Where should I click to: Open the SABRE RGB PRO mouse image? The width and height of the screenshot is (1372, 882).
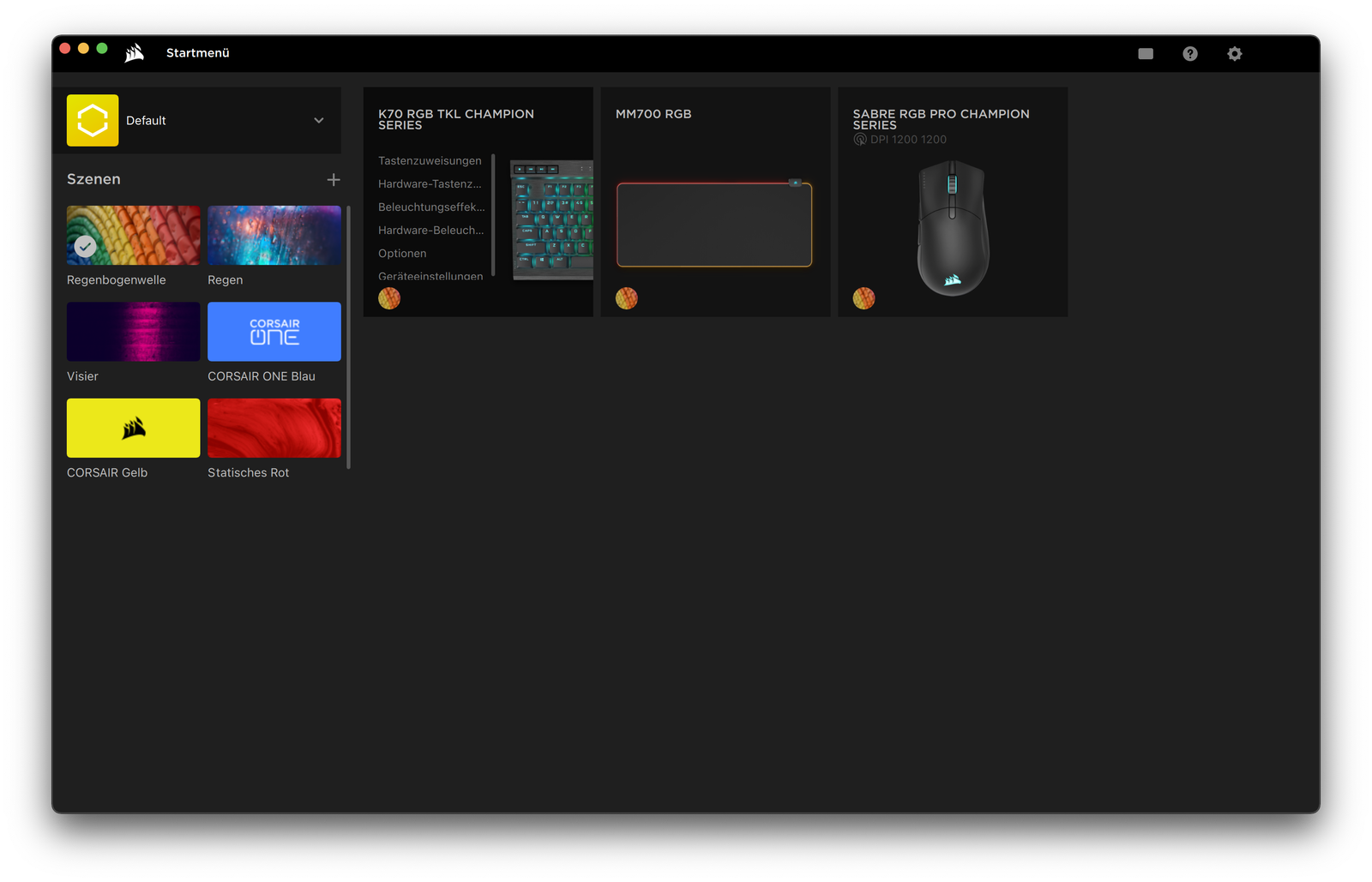point(953,228)
